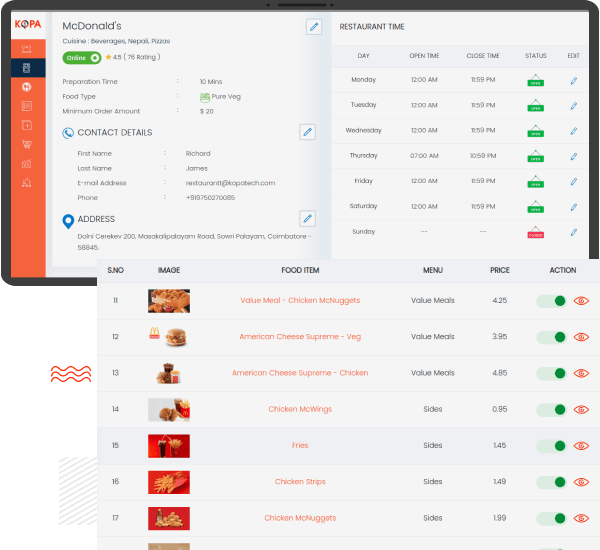Screen dimensions: 600x550
Task: Click Thursday's 07:00 AM open time
Action: [x=424, y=156]
